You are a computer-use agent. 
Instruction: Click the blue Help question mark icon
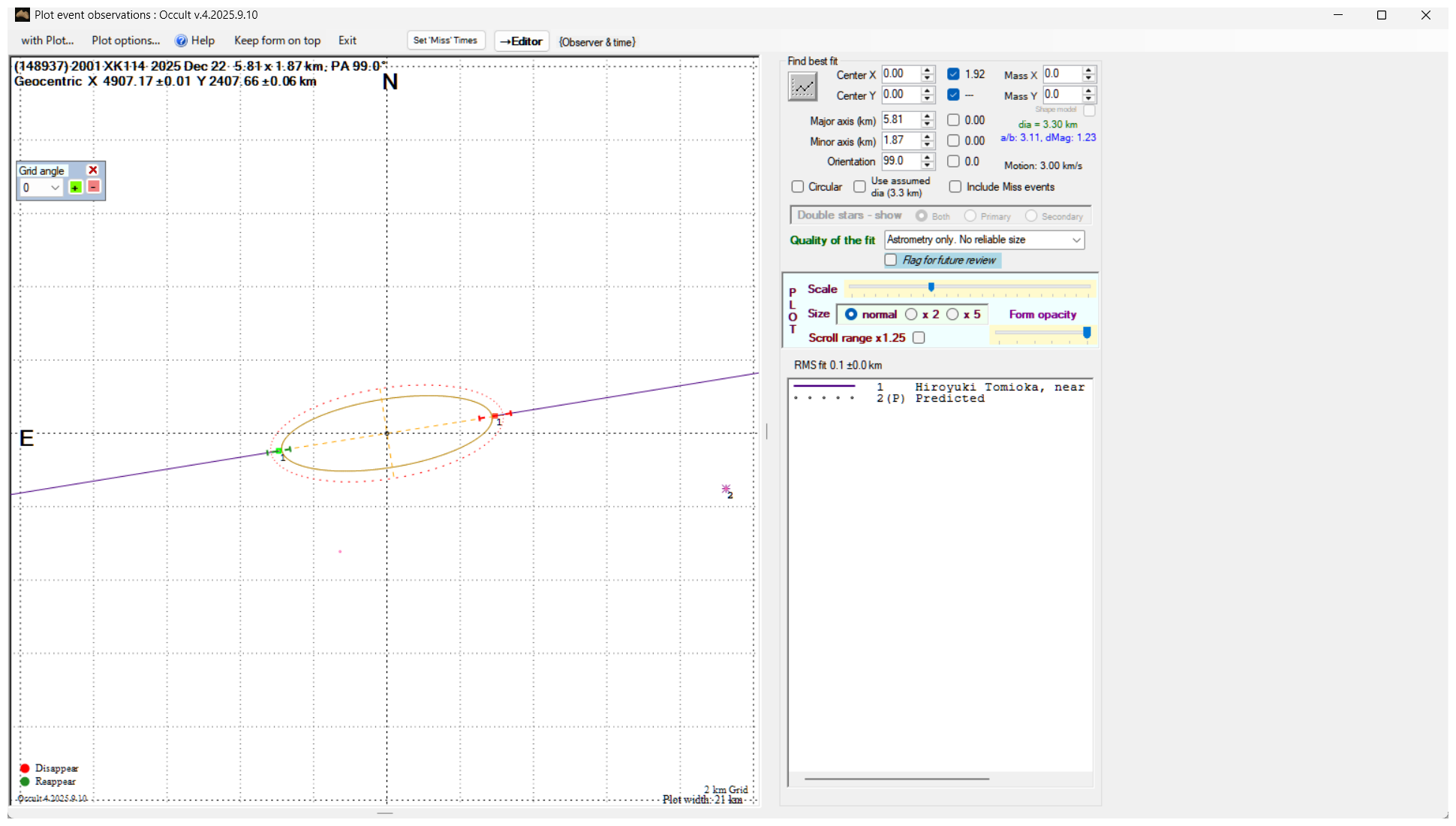pos(181,41)
